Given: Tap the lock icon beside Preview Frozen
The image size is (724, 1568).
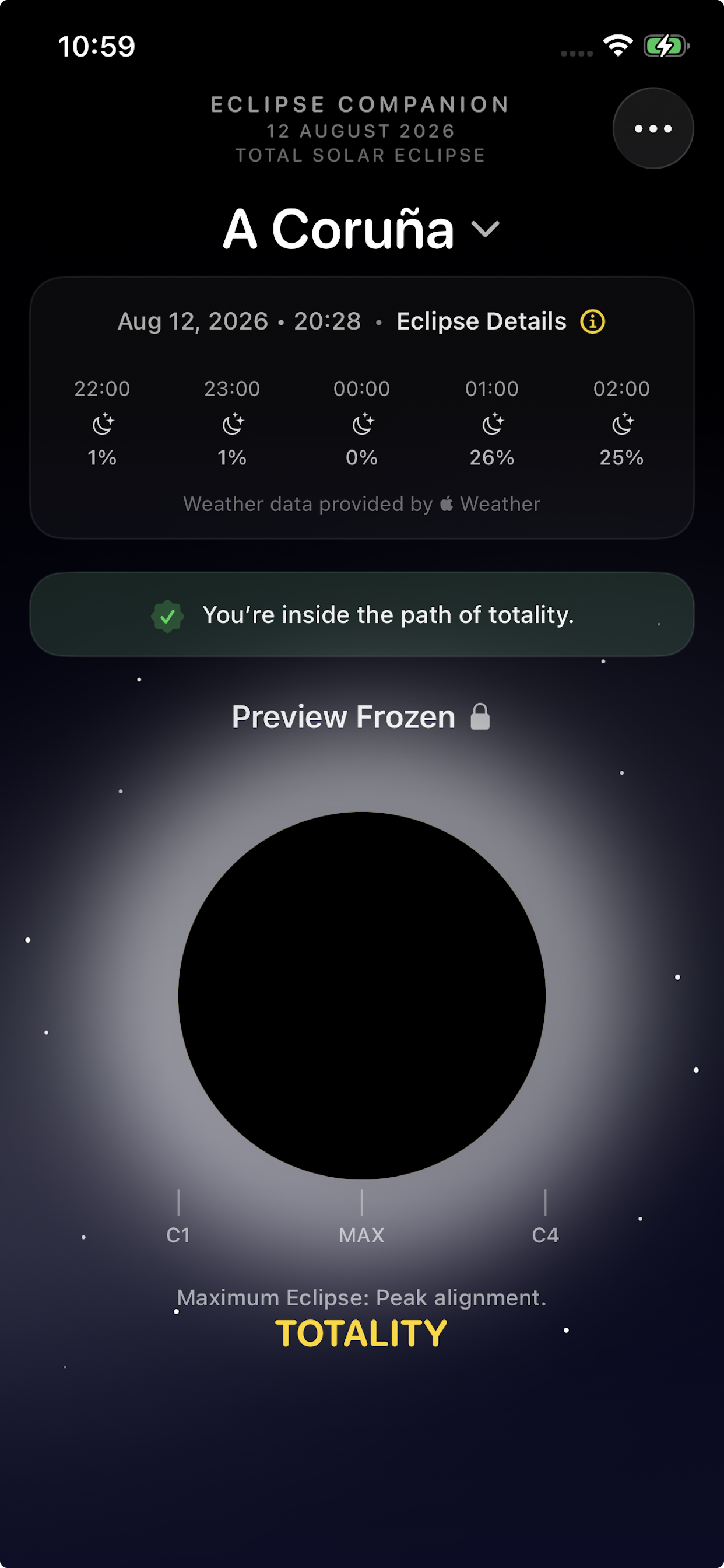Looking at the screenshot, I should tap(480, 716).
